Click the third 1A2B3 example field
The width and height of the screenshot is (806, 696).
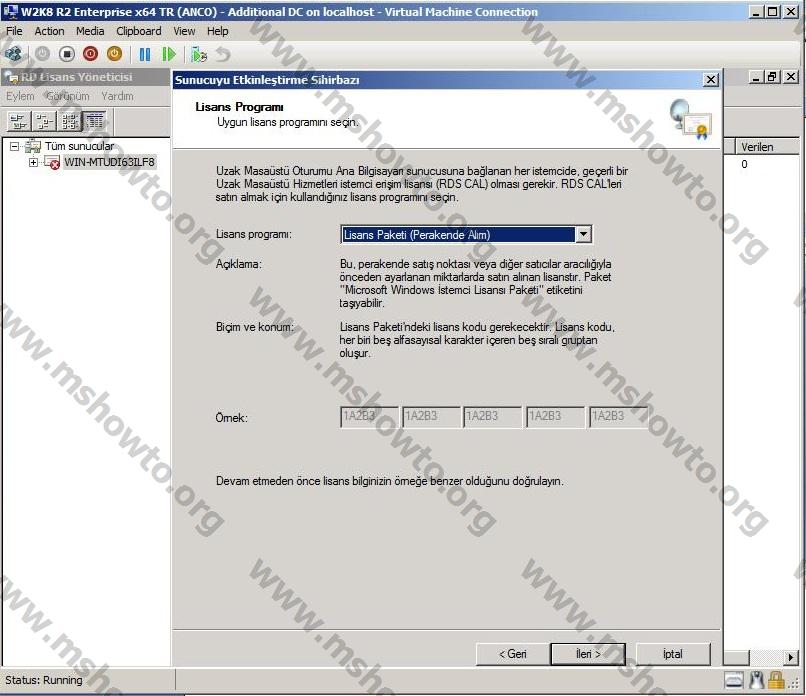click(493, 417)
